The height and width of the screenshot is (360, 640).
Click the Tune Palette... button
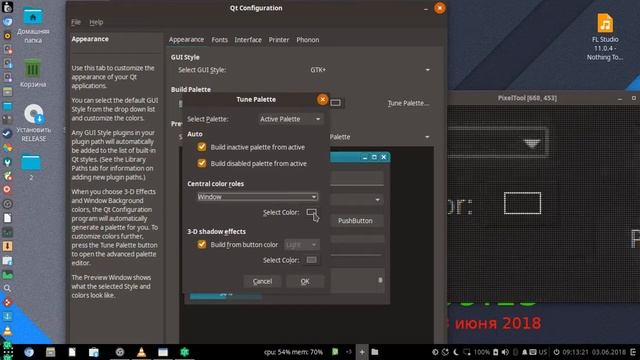408,103
